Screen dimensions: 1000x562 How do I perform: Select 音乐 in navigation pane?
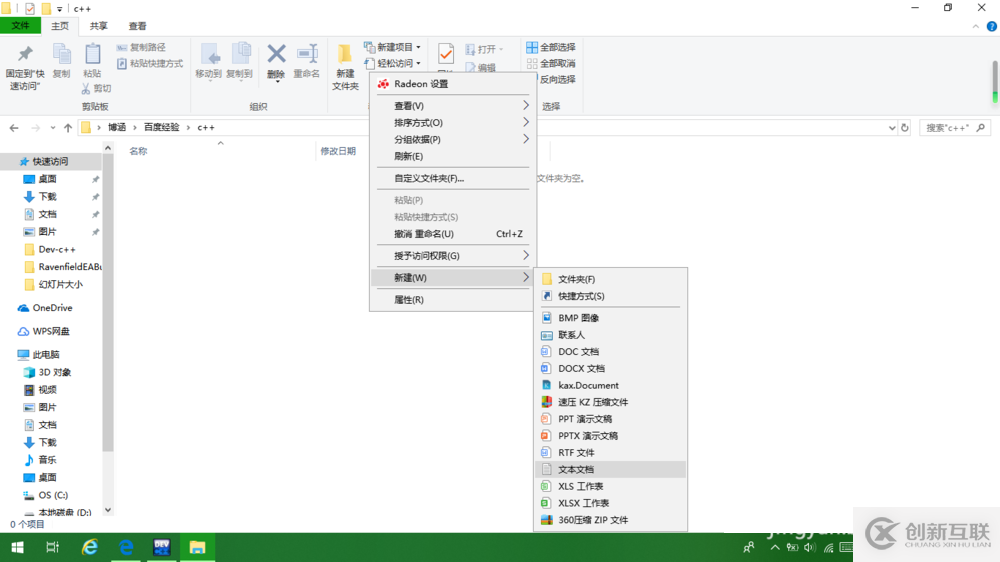47,460
